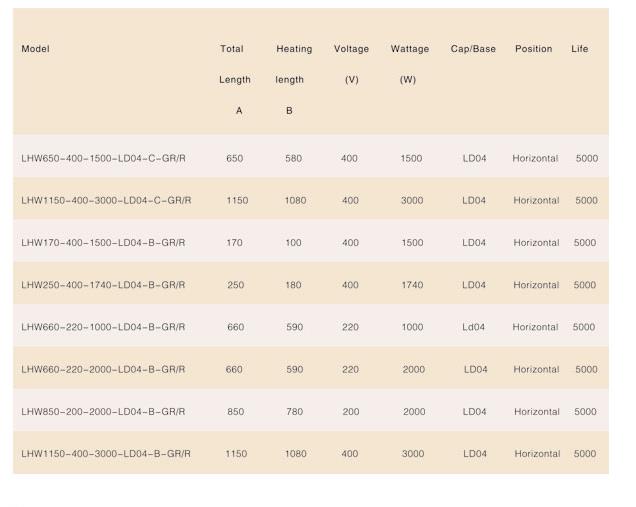Click heating length value 180
Image resolution: width=636 pixels, height=507 pixels.
(x=293, y=285)
